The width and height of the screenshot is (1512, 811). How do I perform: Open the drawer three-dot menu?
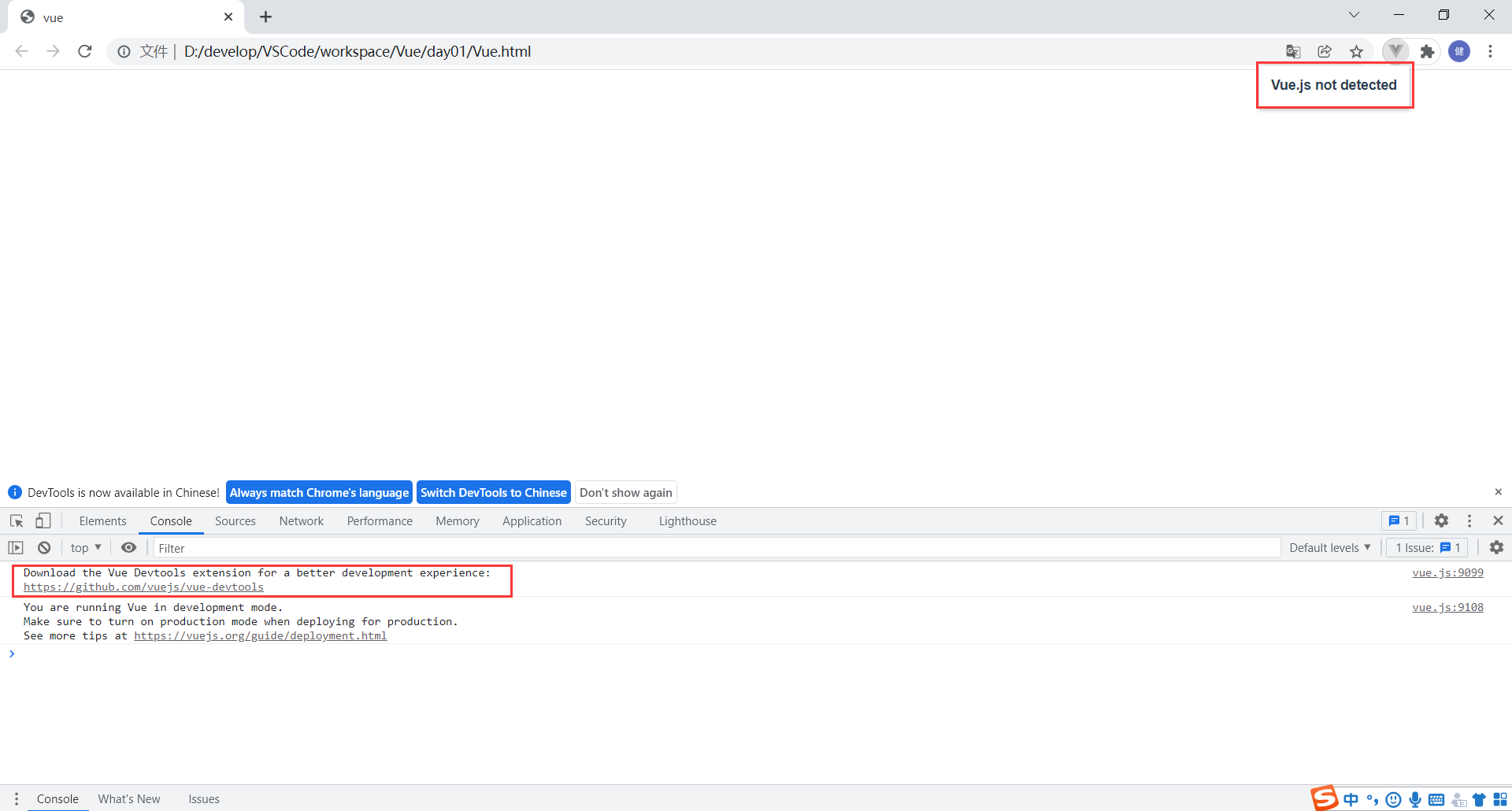[x=16, y=798]
